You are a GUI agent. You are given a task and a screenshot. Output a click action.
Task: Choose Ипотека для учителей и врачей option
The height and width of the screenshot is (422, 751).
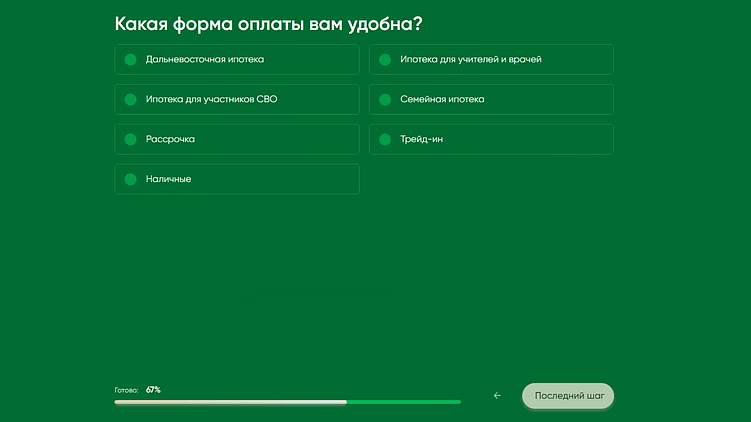(491, 59)
